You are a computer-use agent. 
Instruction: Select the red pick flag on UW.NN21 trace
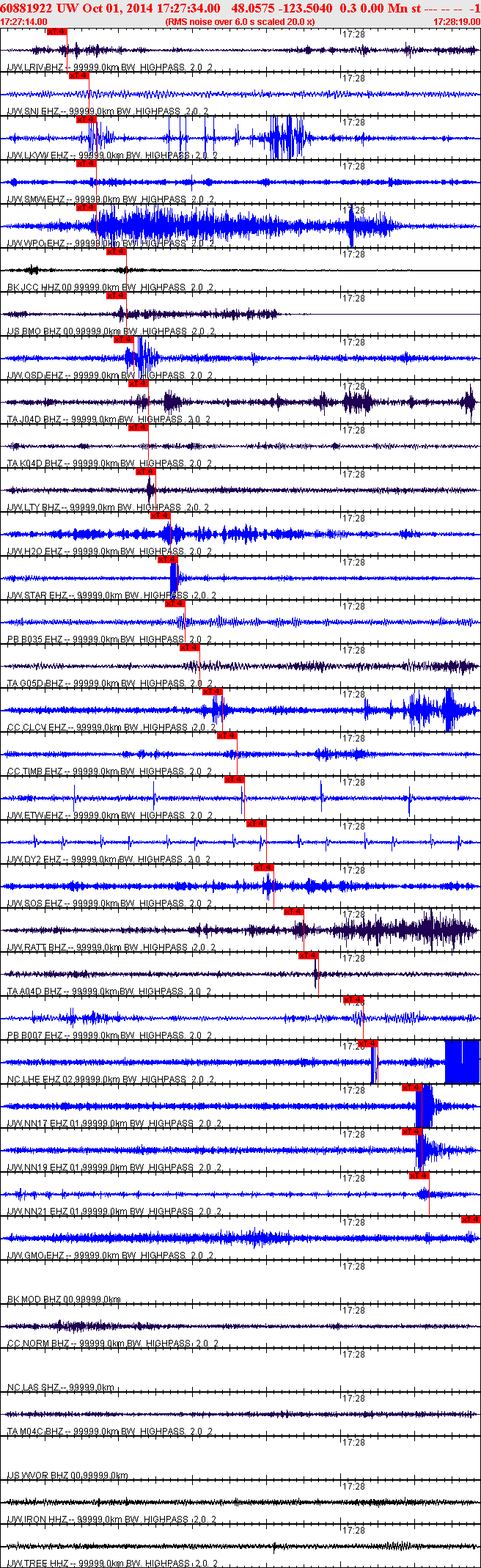click(x=419, y=1176)
